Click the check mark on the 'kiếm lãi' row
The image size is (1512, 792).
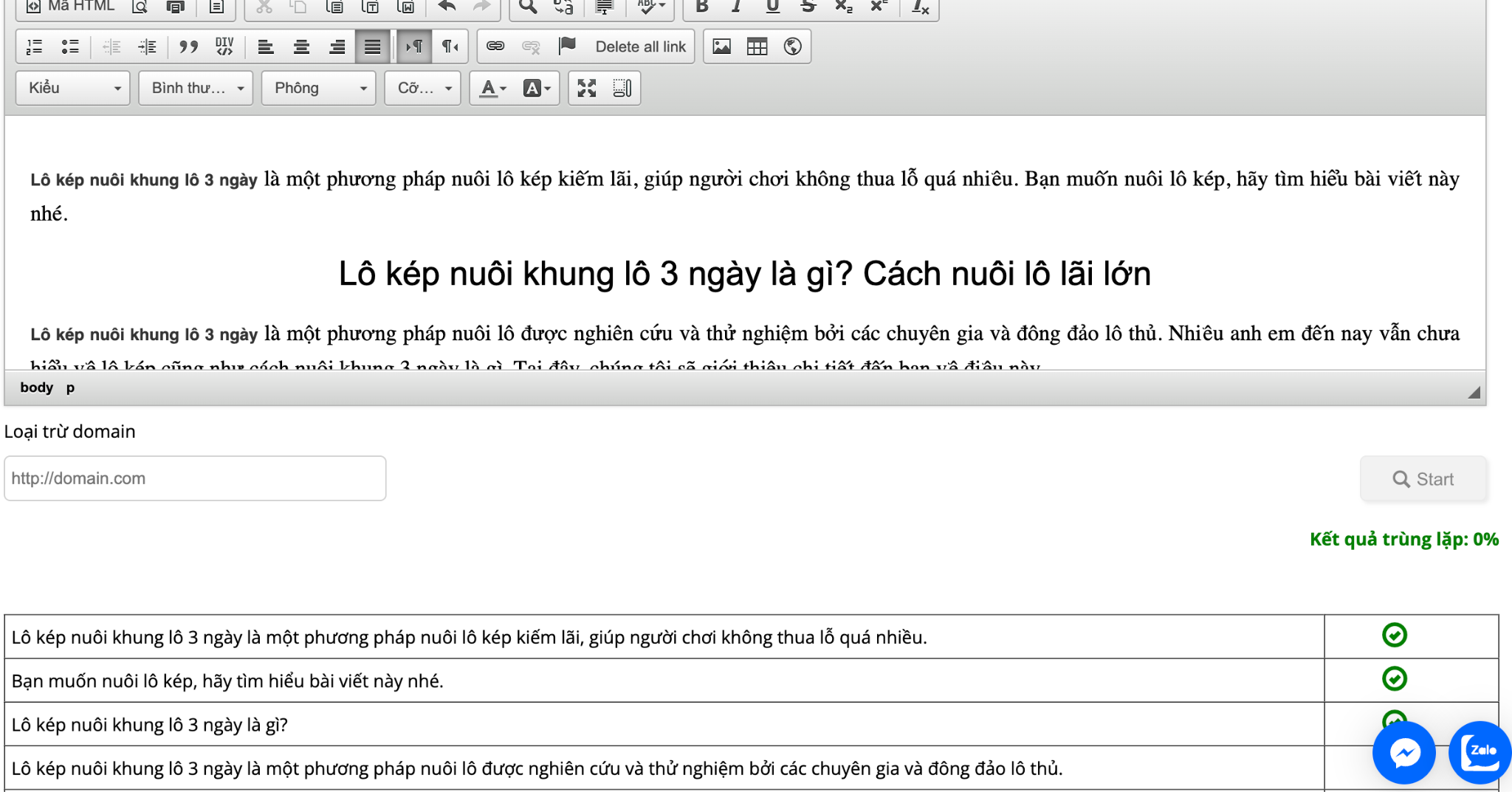(x=1394, y=636)
